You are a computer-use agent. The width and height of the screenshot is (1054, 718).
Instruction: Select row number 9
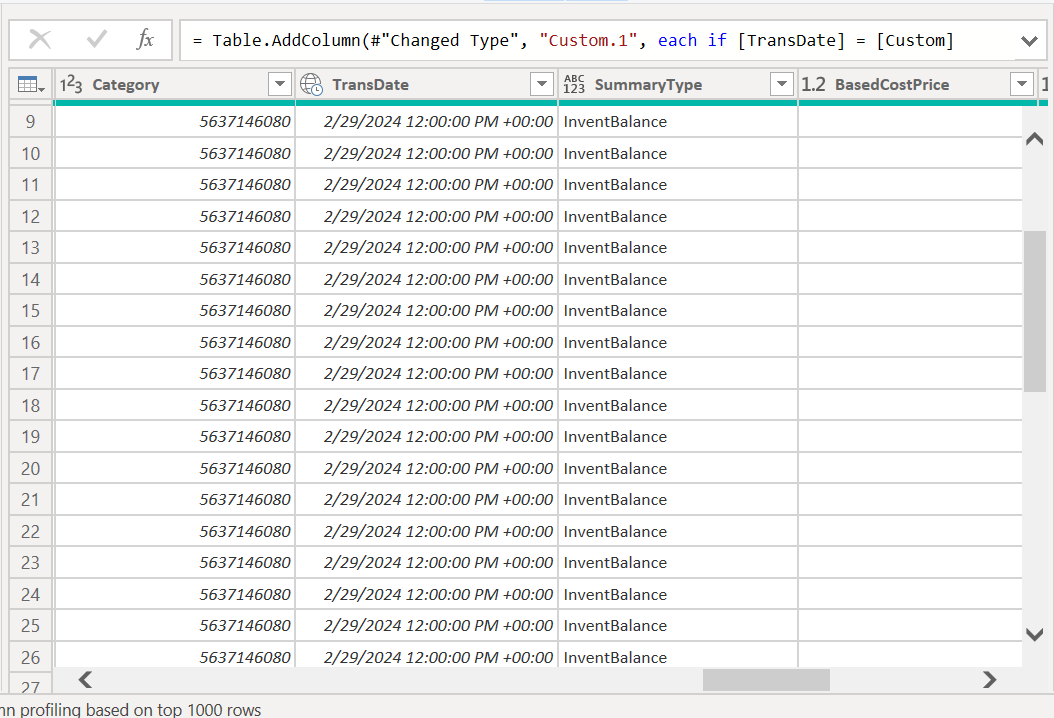point(31,122)
